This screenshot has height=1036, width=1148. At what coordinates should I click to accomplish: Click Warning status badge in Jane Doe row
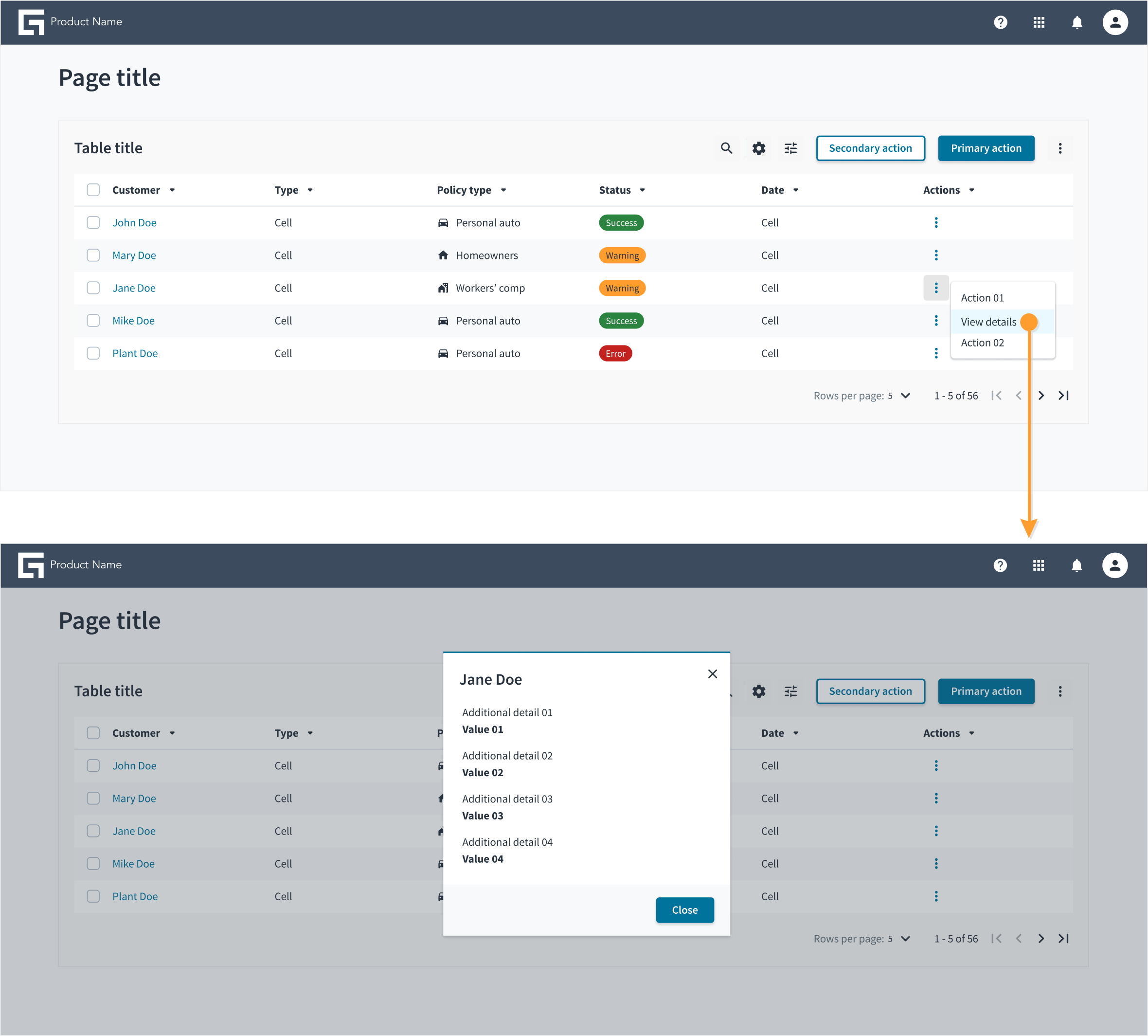(x=622, y=288)
